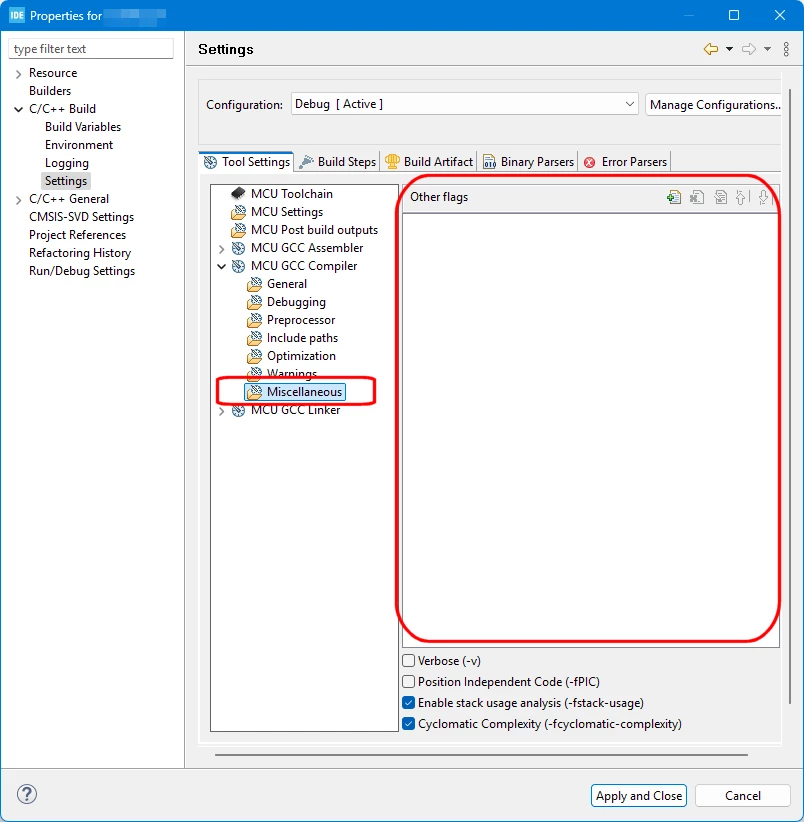Click the Move Up arrow in Other flags
Screen dimensions: 804x822
(x=741, y=197)
